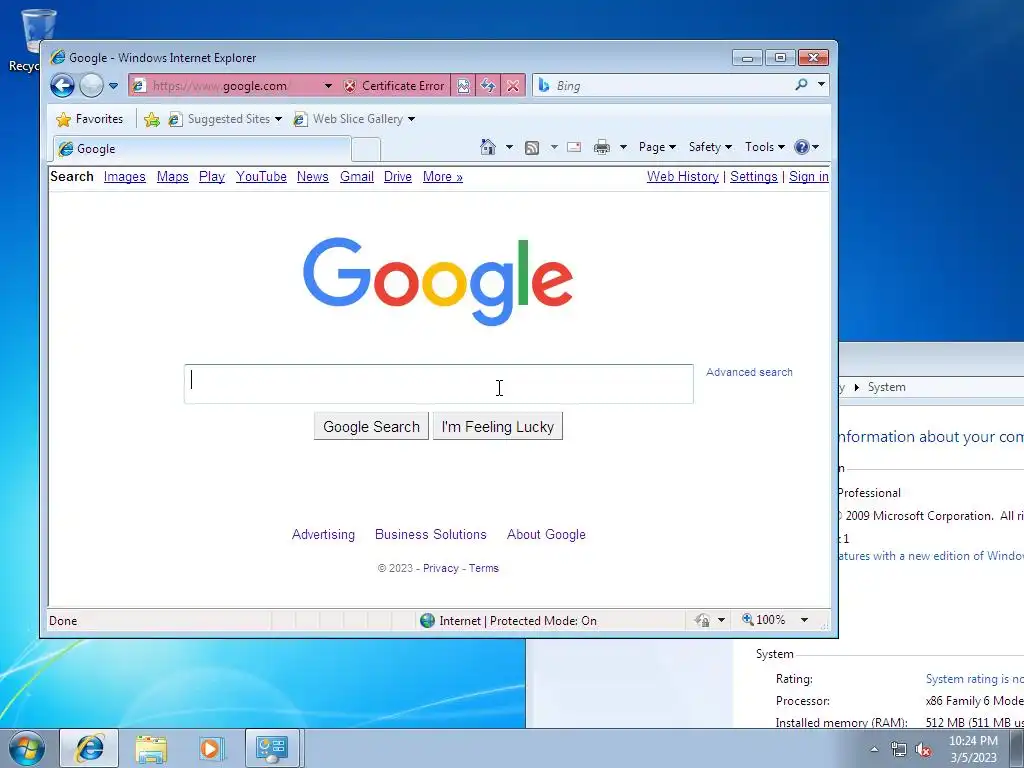Click the greyed Forward navigation button

pos(91,86)
